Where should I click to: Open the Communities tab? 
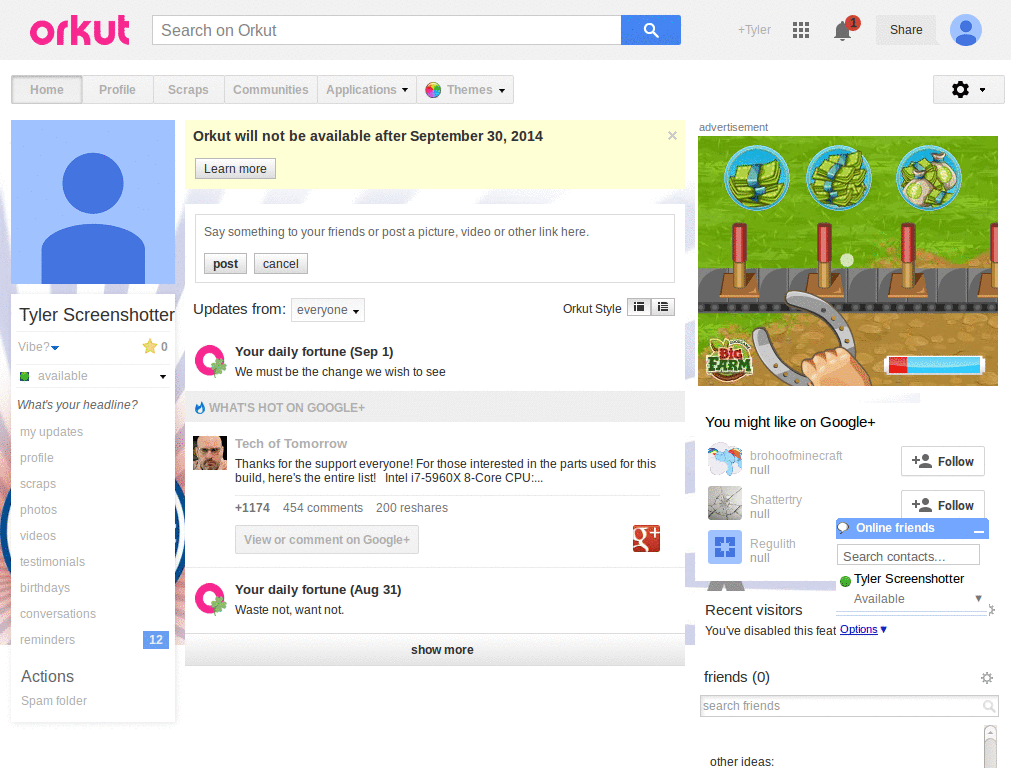point(270,89)
